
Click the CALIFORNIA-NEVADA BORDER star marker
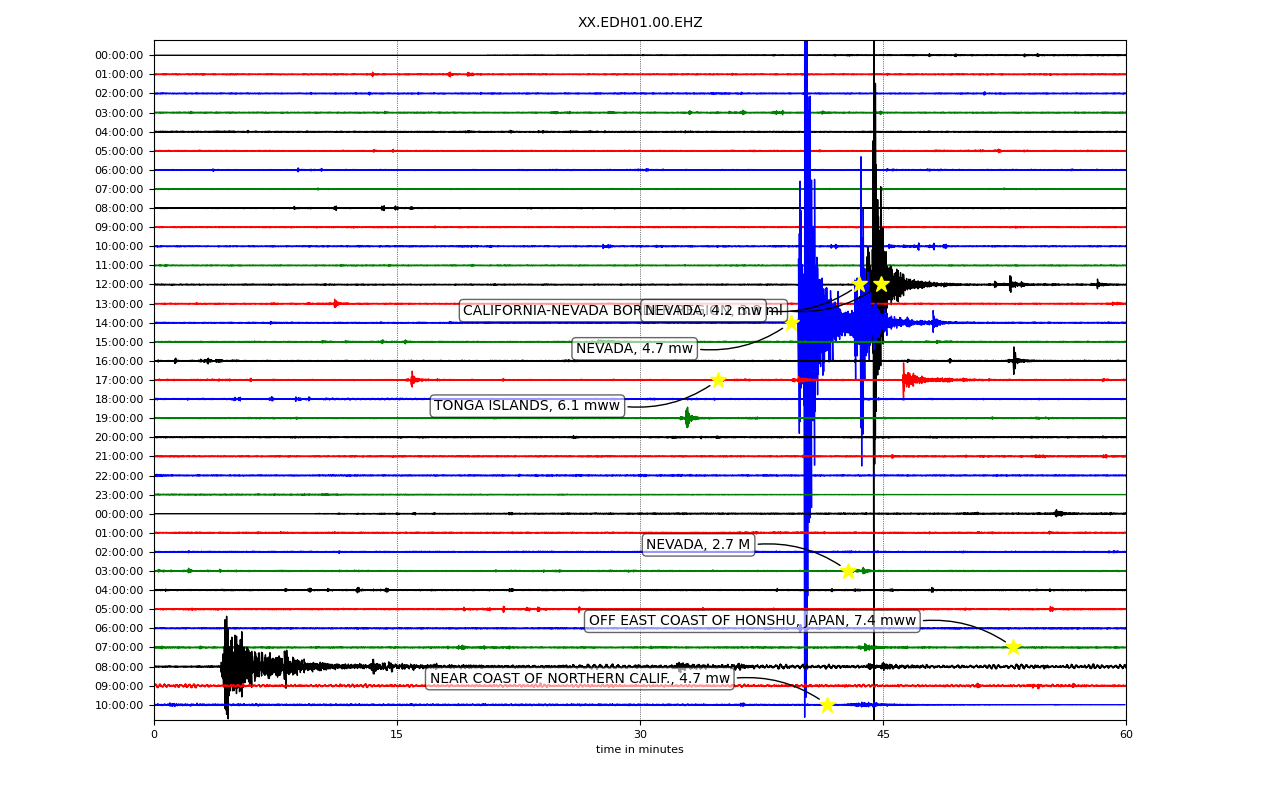[x=858, y=284]
